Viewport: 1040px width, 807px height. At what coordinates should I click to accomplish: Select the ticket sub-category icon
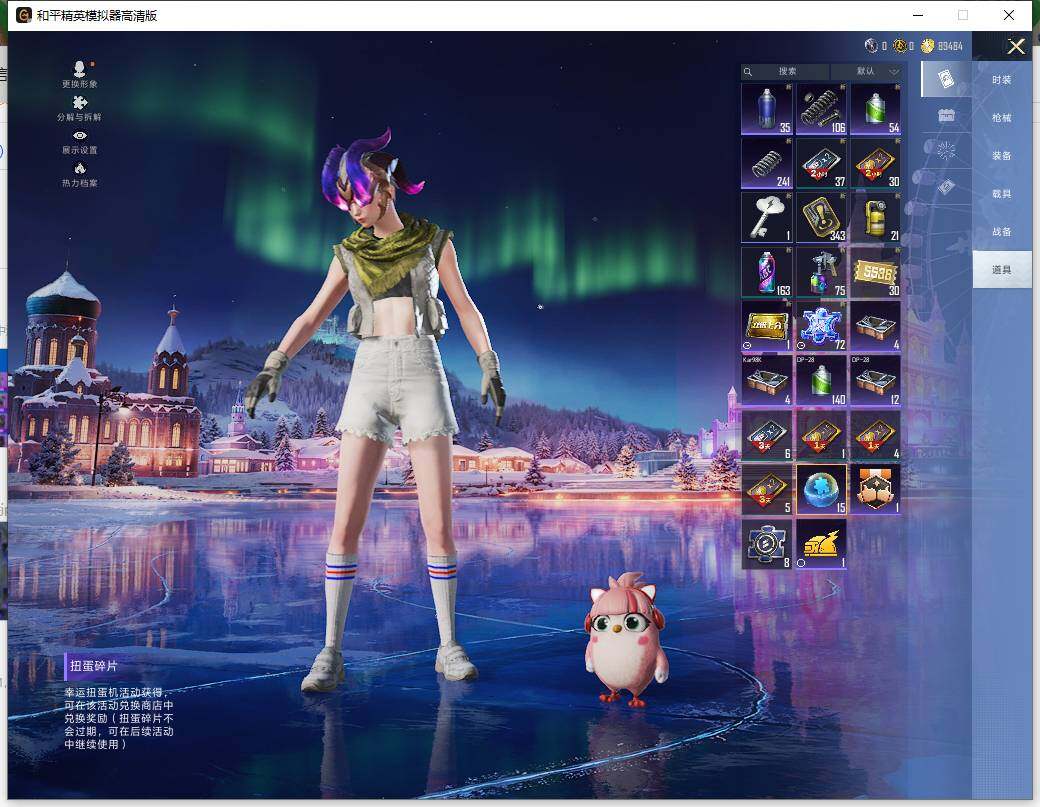click(946, 186)
